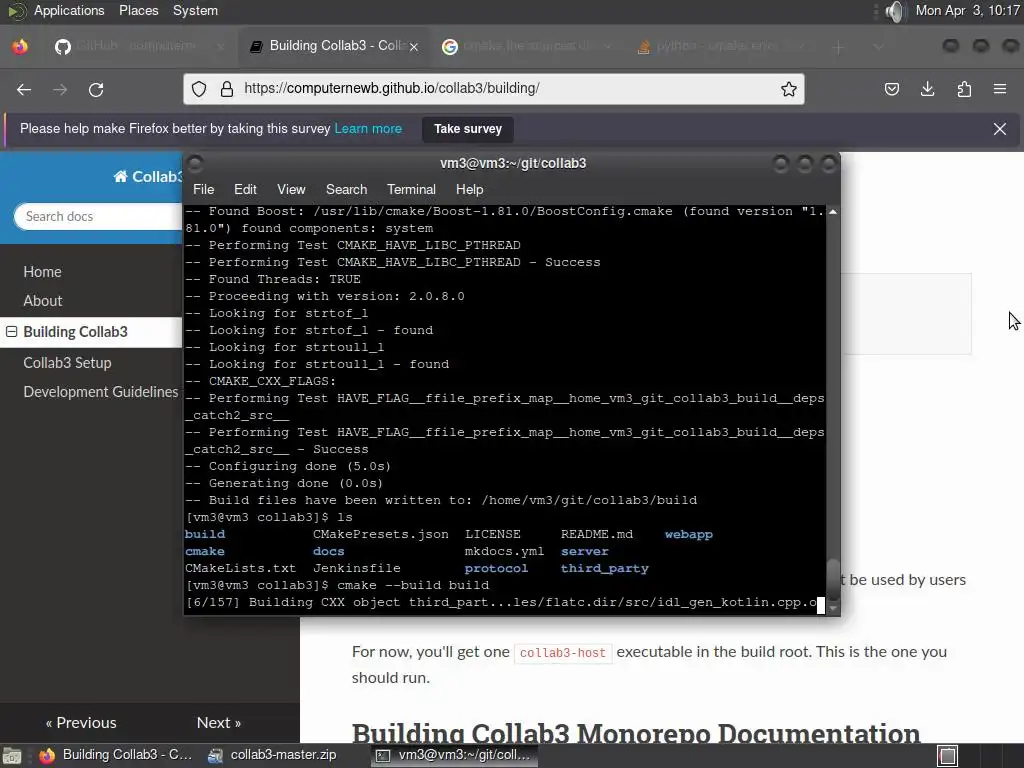The image size is (1024, 768).
Task: Click the Building Collab3 Monorepo Documentation heading
Action: [x=635, y=733]
